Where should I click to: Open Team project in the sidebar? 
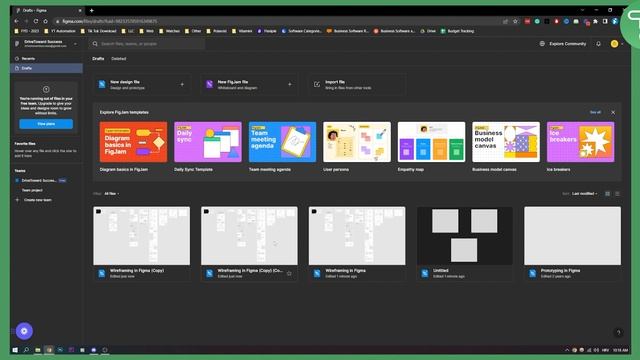(32, 190)
